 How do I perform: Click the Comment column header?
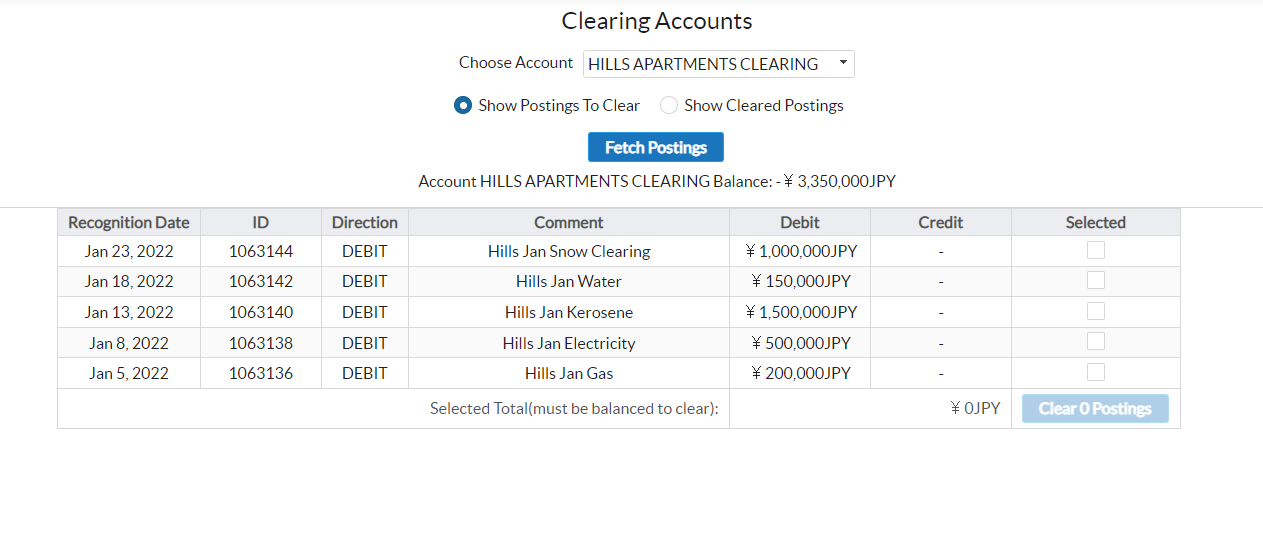568,222
